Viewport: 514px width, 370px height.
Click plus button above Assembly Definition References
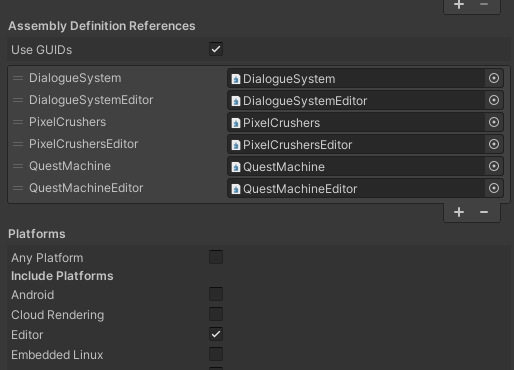pyautogui.click(x=459, y=5)
